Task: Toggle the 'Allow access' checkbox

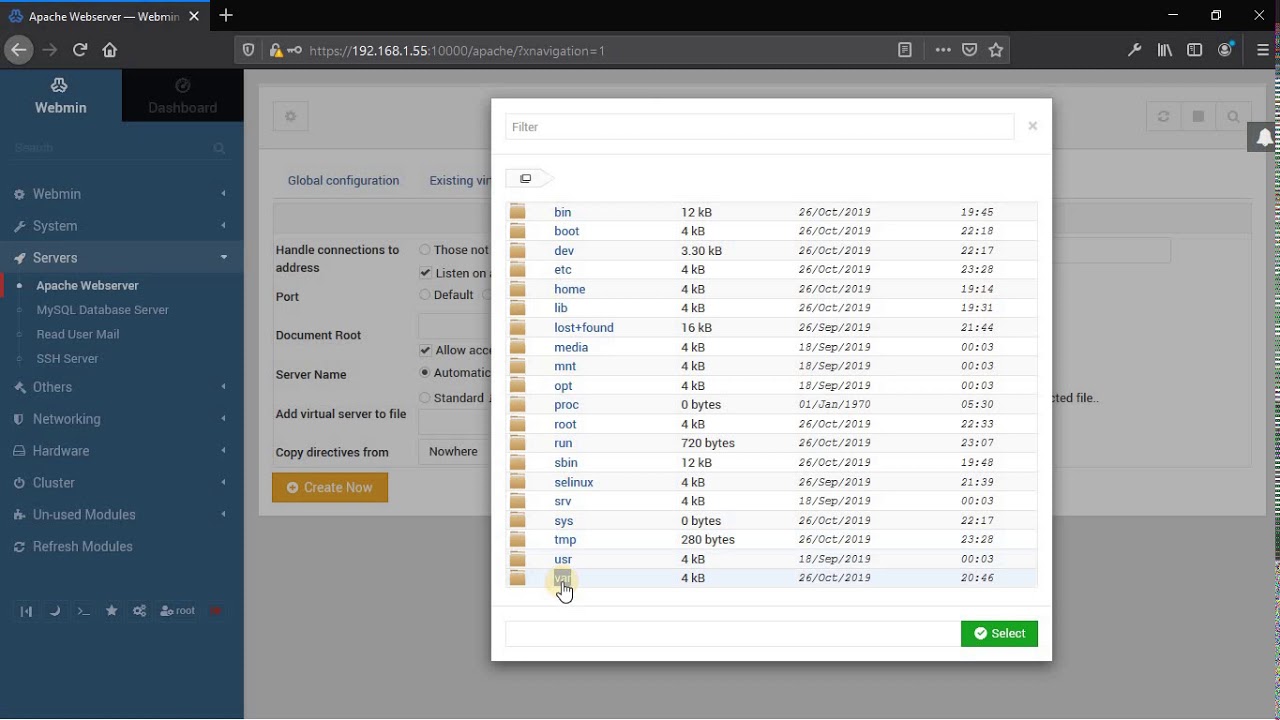Action: (x=425, y=350)
